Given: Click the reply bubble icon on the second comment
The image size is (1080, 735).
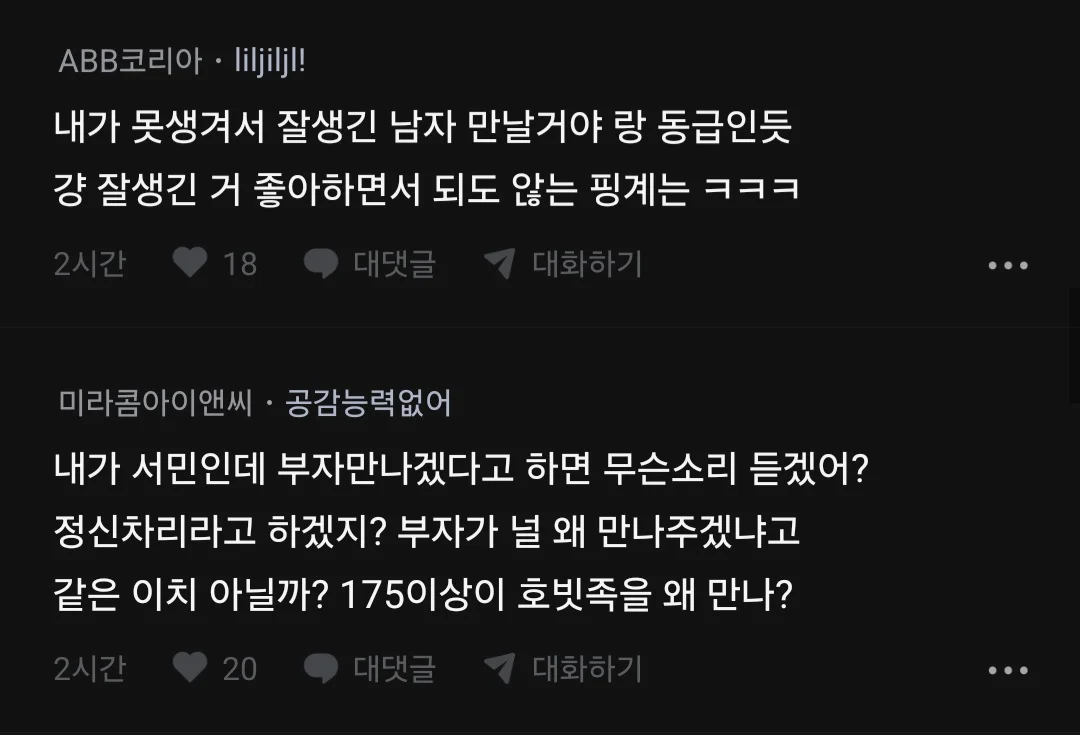Looking at the screenshot, I should [x=320, y=668].
